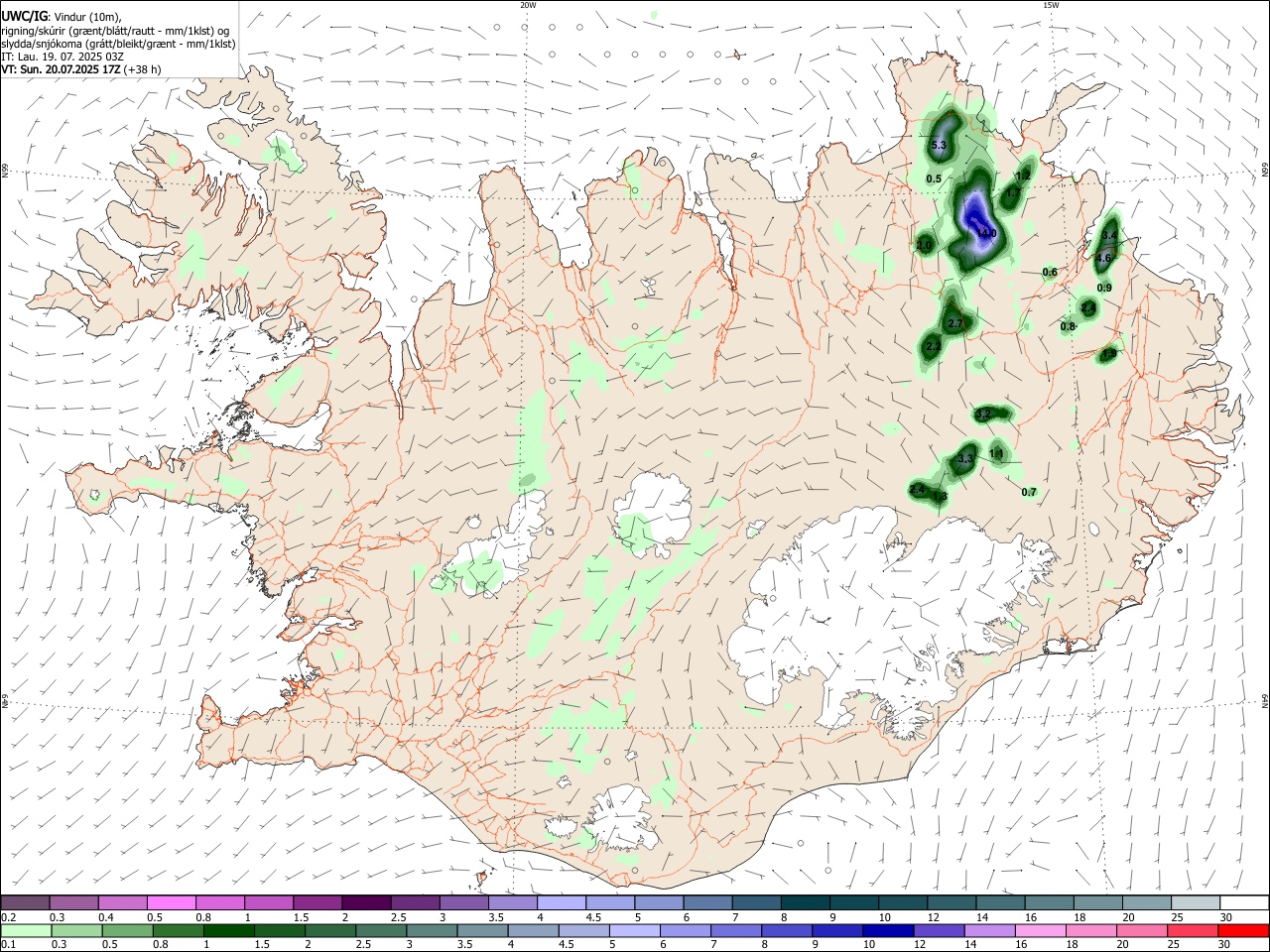1270x952 pixels.
Task: Select the 3.2 precipitation label
Action: 983,415
